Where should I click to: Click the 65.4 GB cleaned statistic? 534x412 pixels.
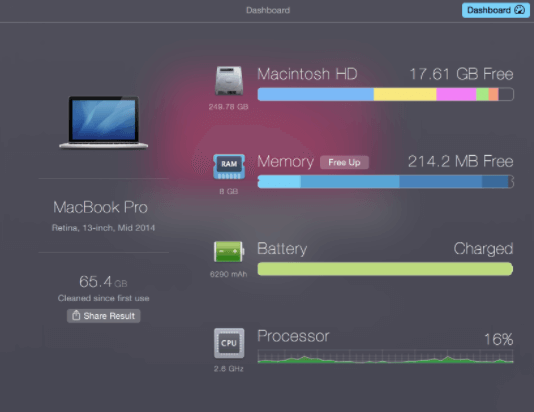[x=103, y=282]
